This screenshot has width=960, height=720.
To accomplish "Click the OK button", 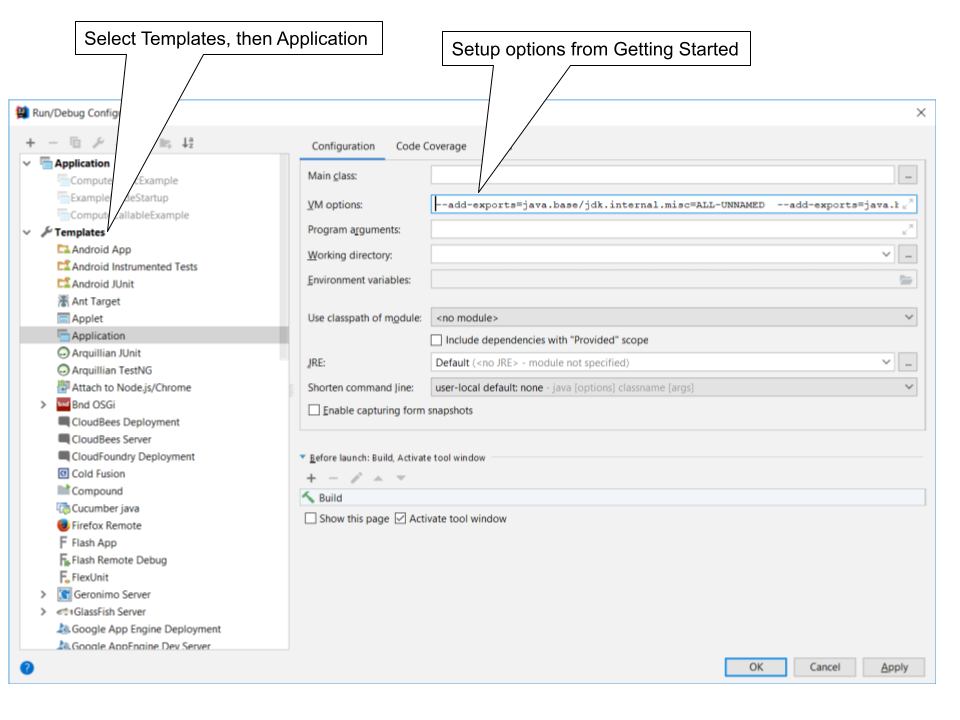I will 755,667.
